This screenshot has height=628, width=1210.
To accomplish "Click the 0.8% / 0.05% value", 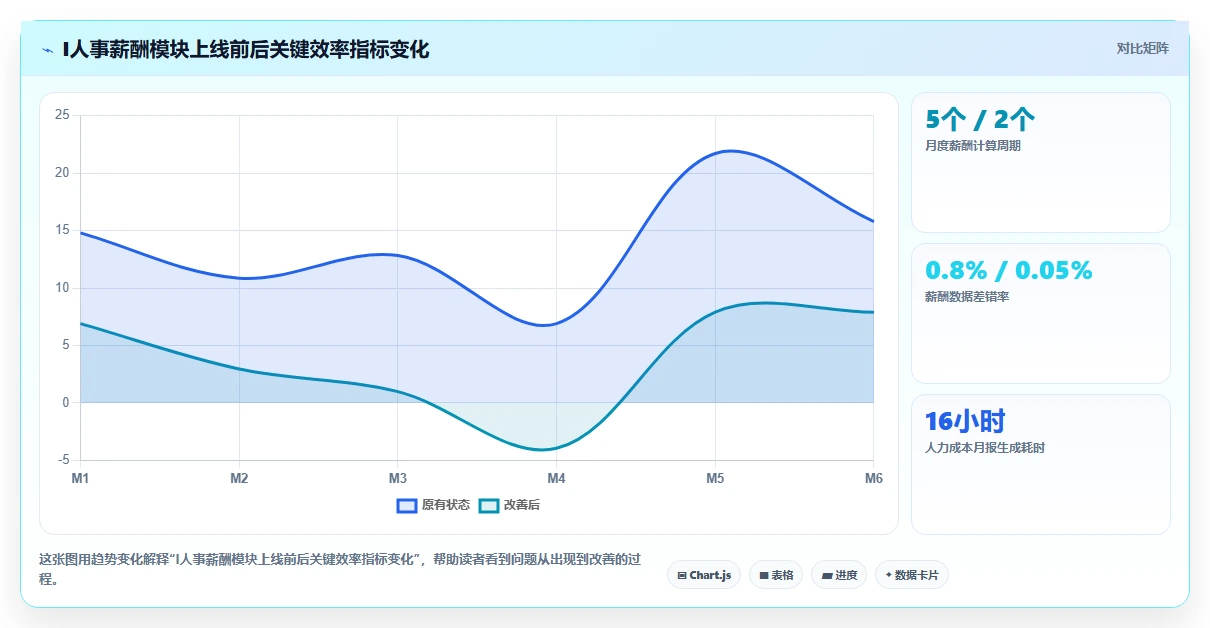I will (1009, 271).
